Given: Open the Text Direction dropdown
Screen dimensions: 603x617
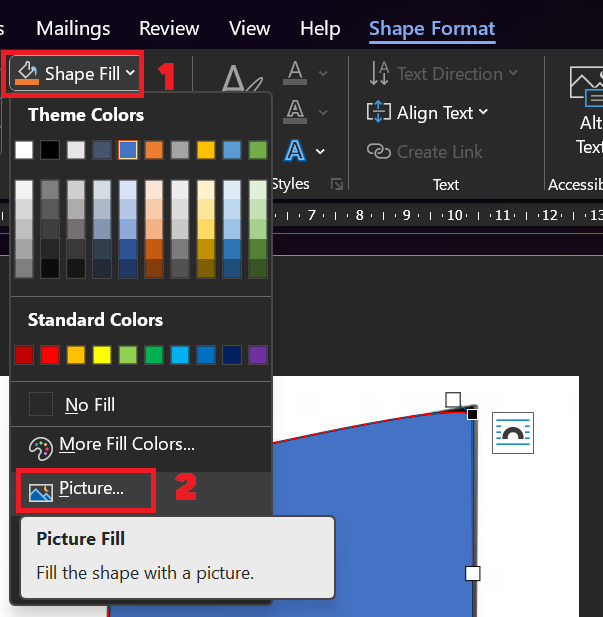Looking at the screenshot, I should (513, 73).
